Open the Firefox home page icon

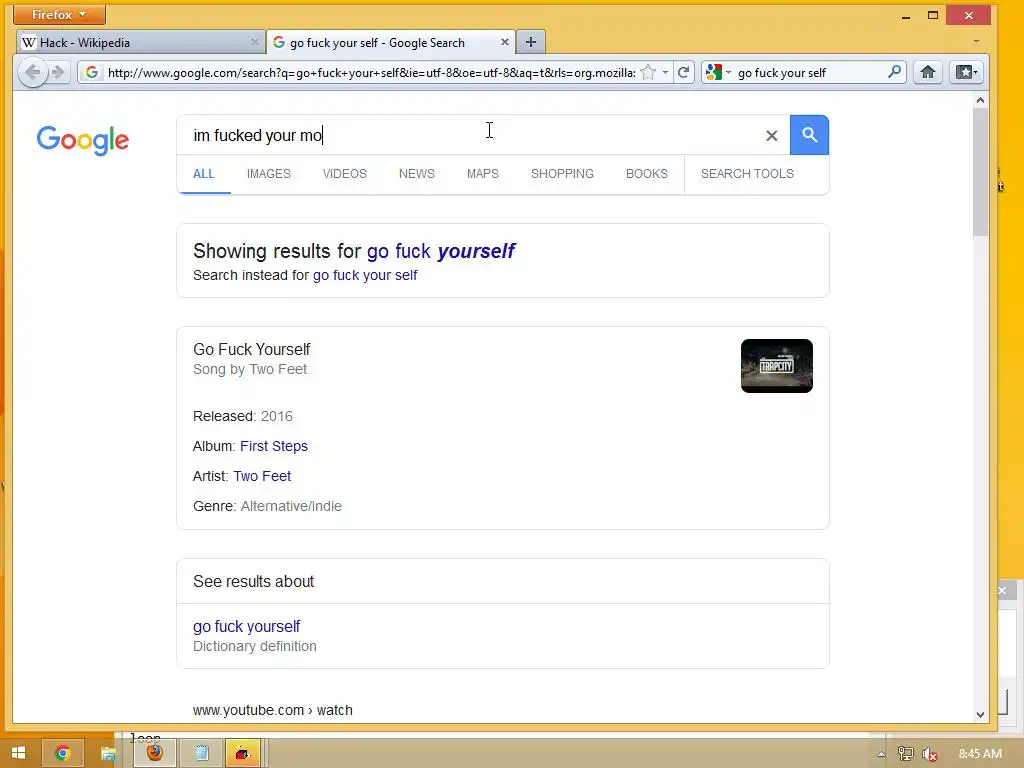tap(927, 72)
